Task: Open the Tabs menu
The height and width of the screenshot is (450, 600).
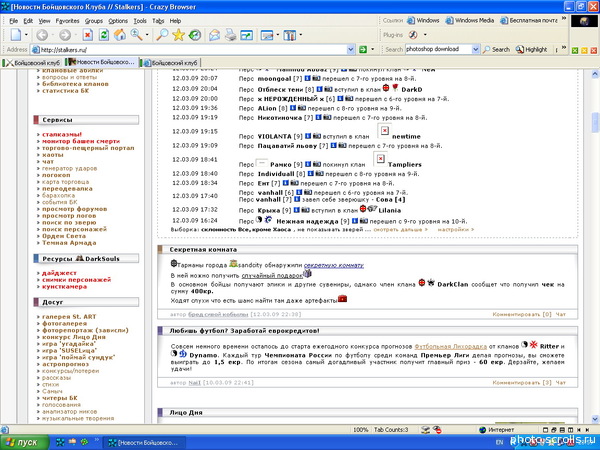Action: (158, 21)
